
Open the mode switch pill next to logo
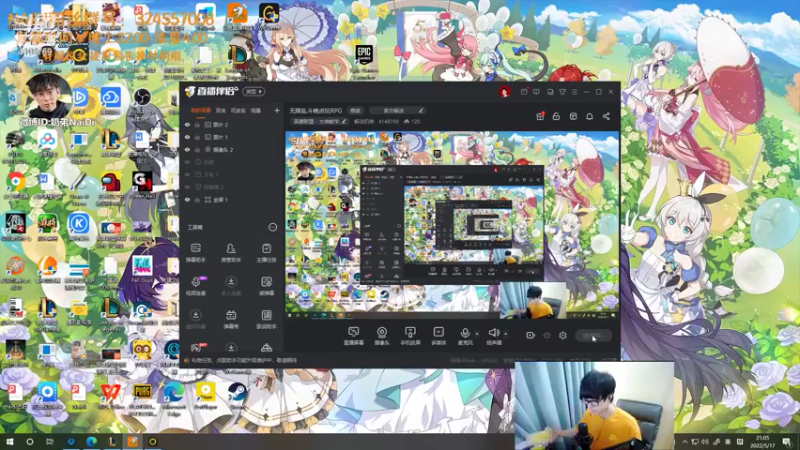(254, 92)
